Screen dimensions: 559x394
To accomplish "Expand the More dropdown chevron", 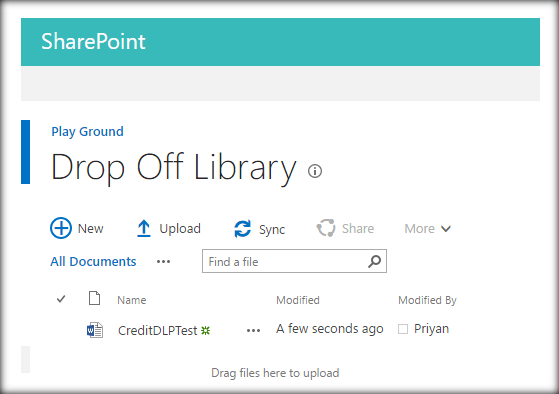I will 446,229.
